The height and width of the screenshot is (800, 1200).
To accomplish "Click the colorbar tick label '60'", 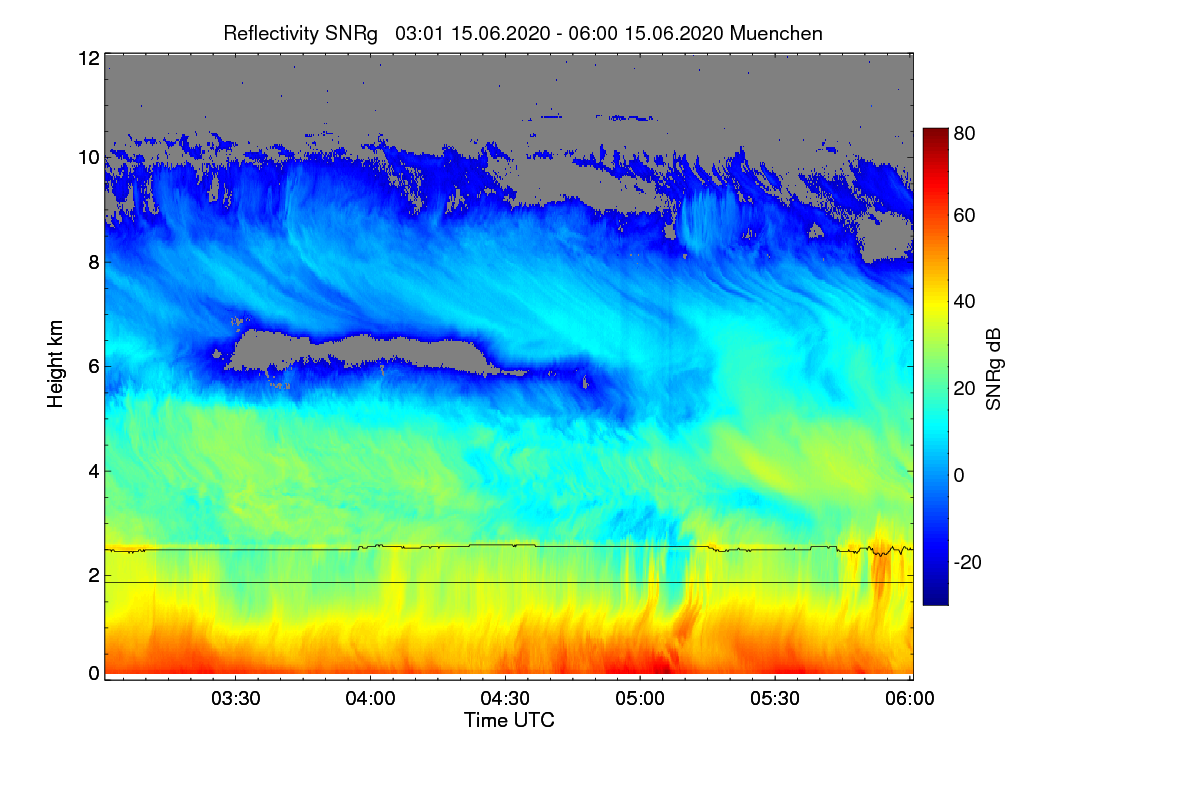I will (x=964, y=216).
